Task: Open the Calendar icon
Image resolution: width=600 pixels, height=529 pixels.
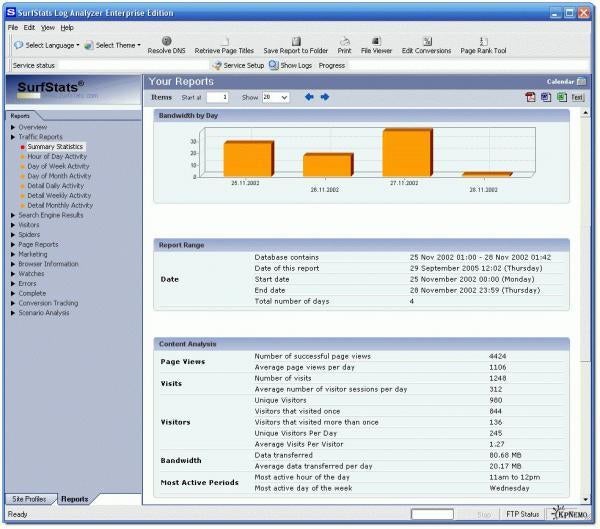Action: pyautogui.click(x=581, y=81)
